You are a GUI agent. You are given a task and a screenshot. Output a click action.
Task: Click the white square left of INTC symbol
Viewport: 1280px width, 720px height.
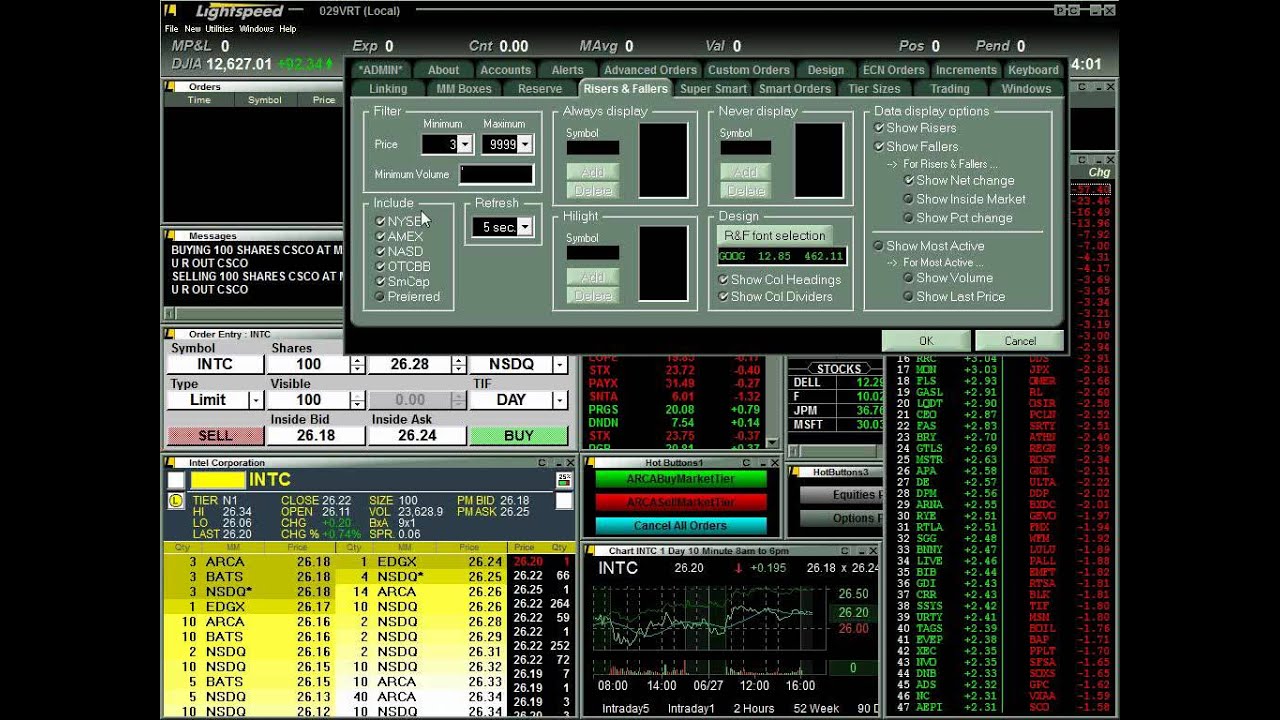pos(176,480)
